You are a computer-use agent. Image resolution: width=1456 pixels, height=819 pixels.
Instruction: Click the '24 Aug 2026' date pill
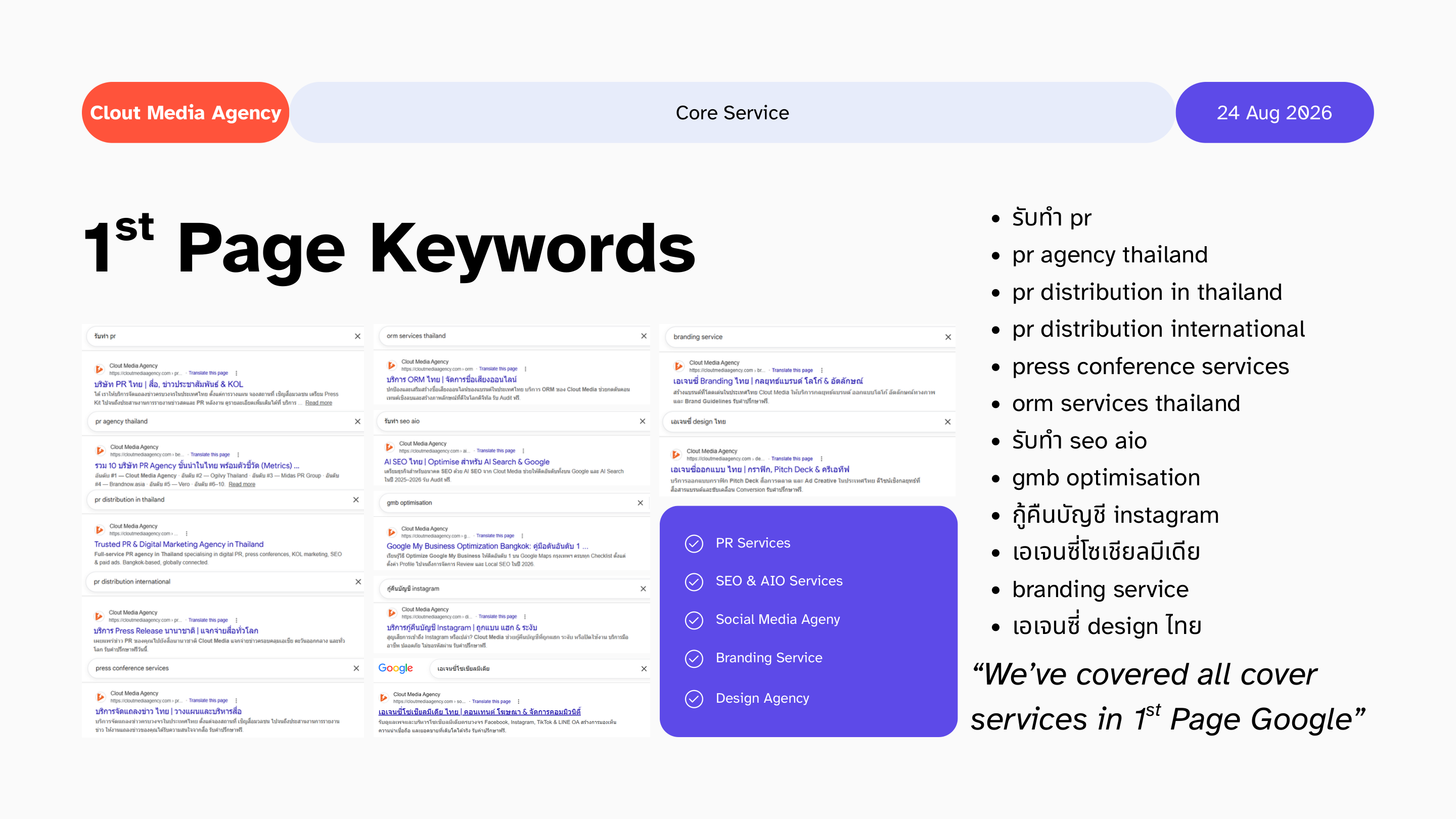tap(1275, 112)
